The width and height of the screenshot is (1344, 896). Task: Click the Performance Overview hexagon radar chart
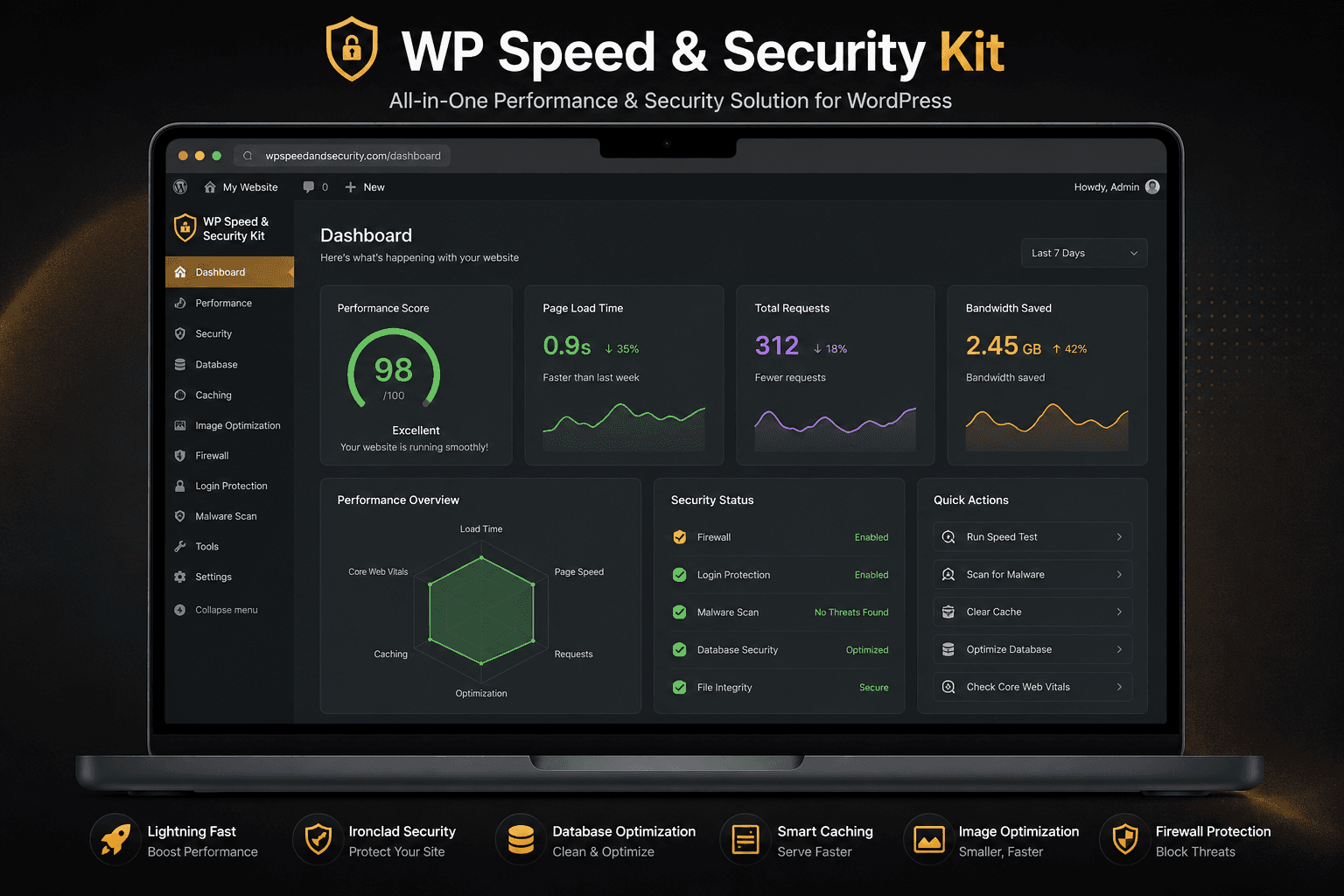[x=481, y=610]
